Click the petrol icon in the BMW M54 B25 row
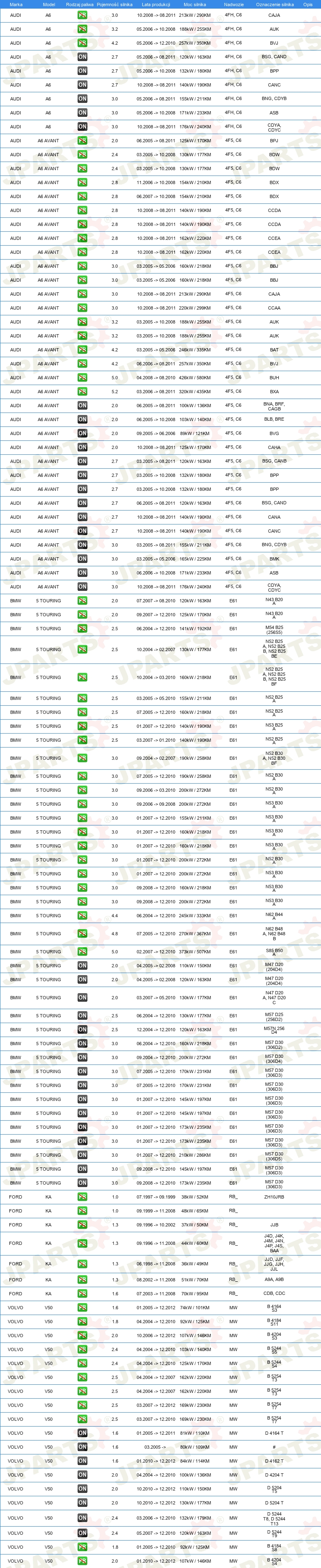Image resolution: width=321 pixels, height=1568 pixels. 82,629
